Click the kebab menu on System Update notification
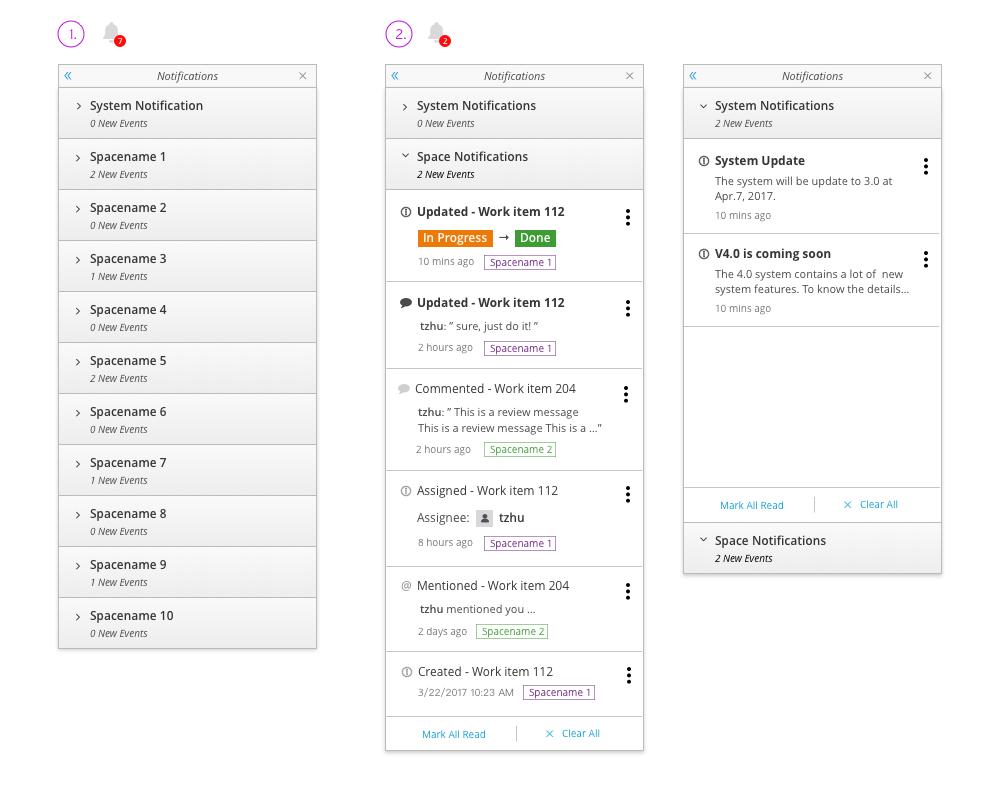The width and height of the screenshot is (995, 793). [x=926, y=166]
